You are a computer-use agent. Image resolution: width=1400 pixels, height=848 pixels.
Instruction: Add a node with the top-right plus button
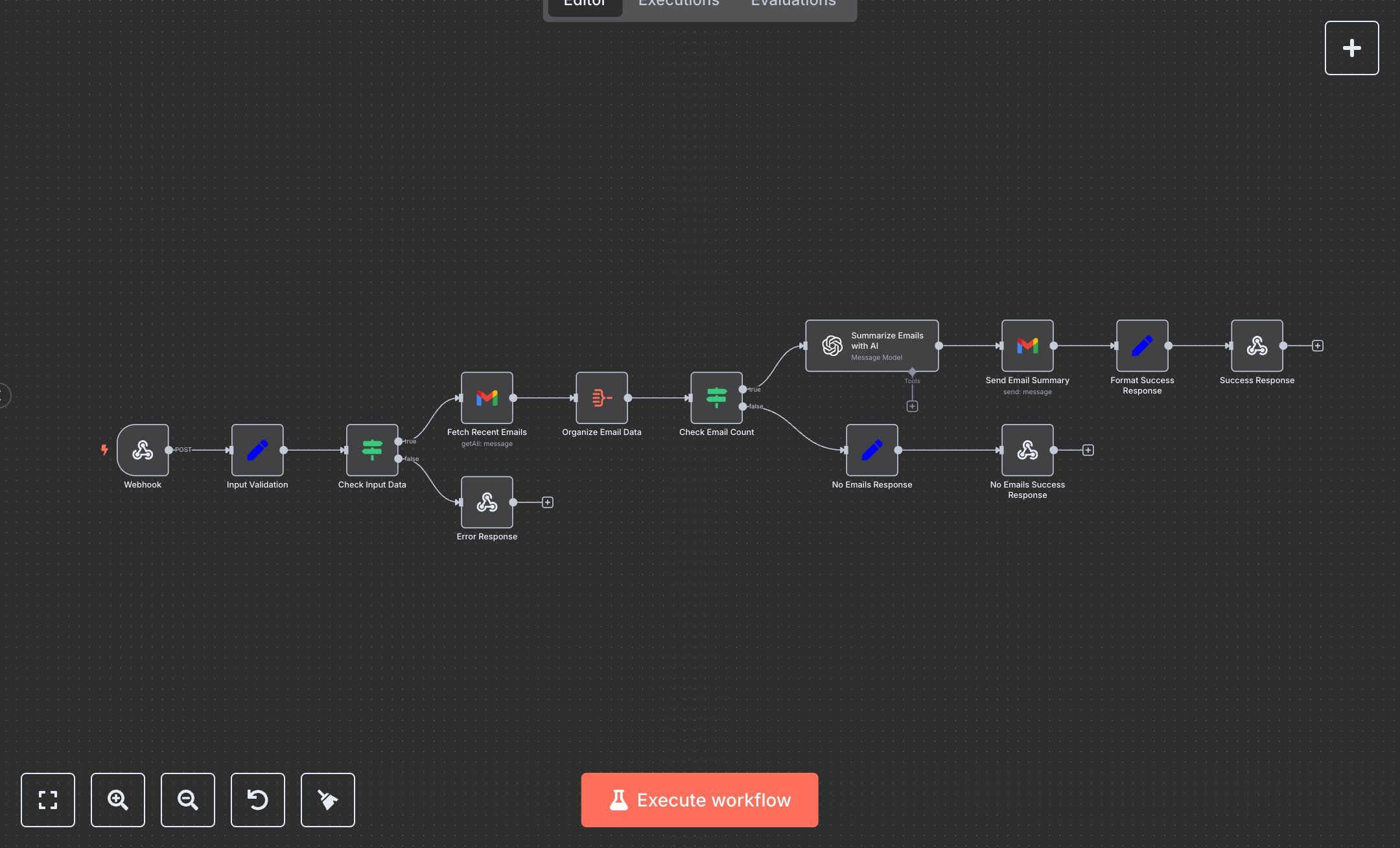tap(1351, 48)
